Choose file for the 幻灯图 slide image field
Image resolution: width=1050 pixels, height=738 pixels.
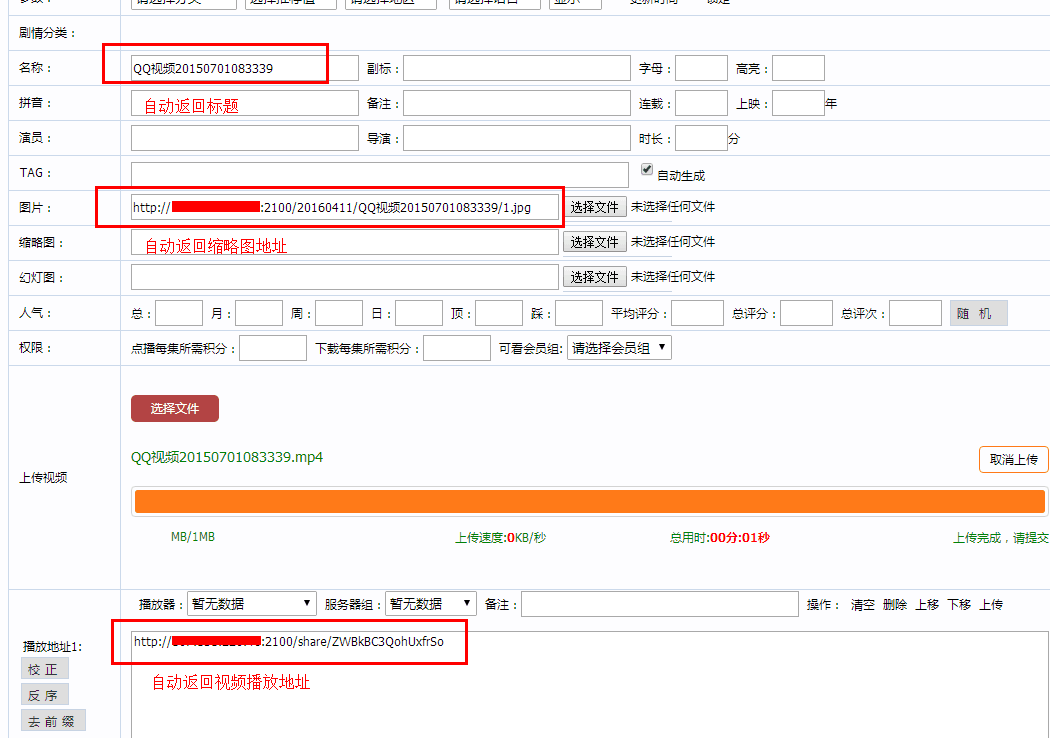(596, 277)
